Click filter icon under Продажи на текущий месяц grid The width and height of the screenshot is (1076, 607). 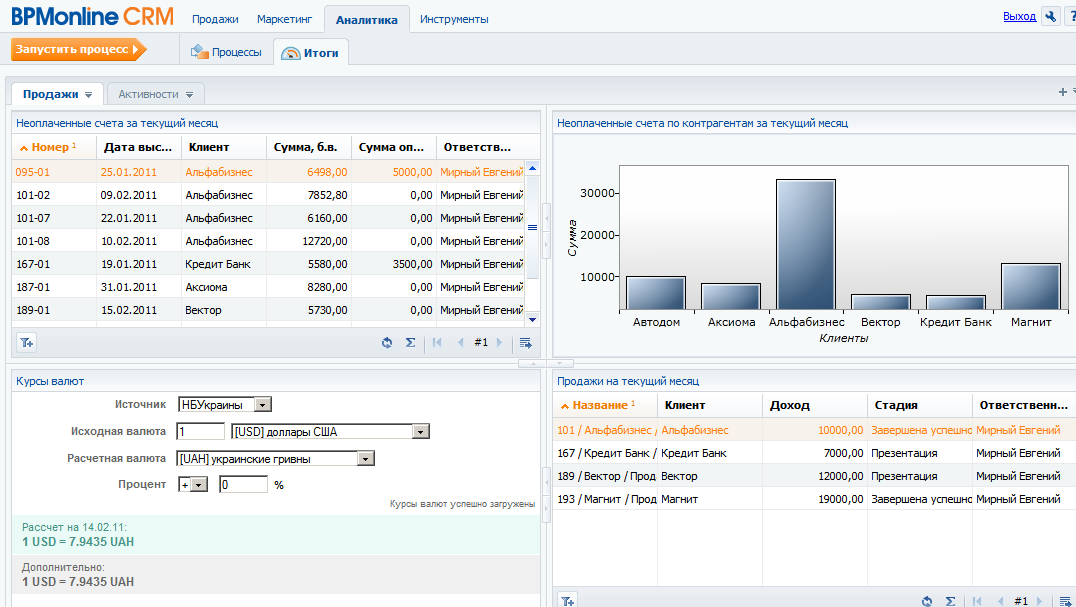coord(567,601)
